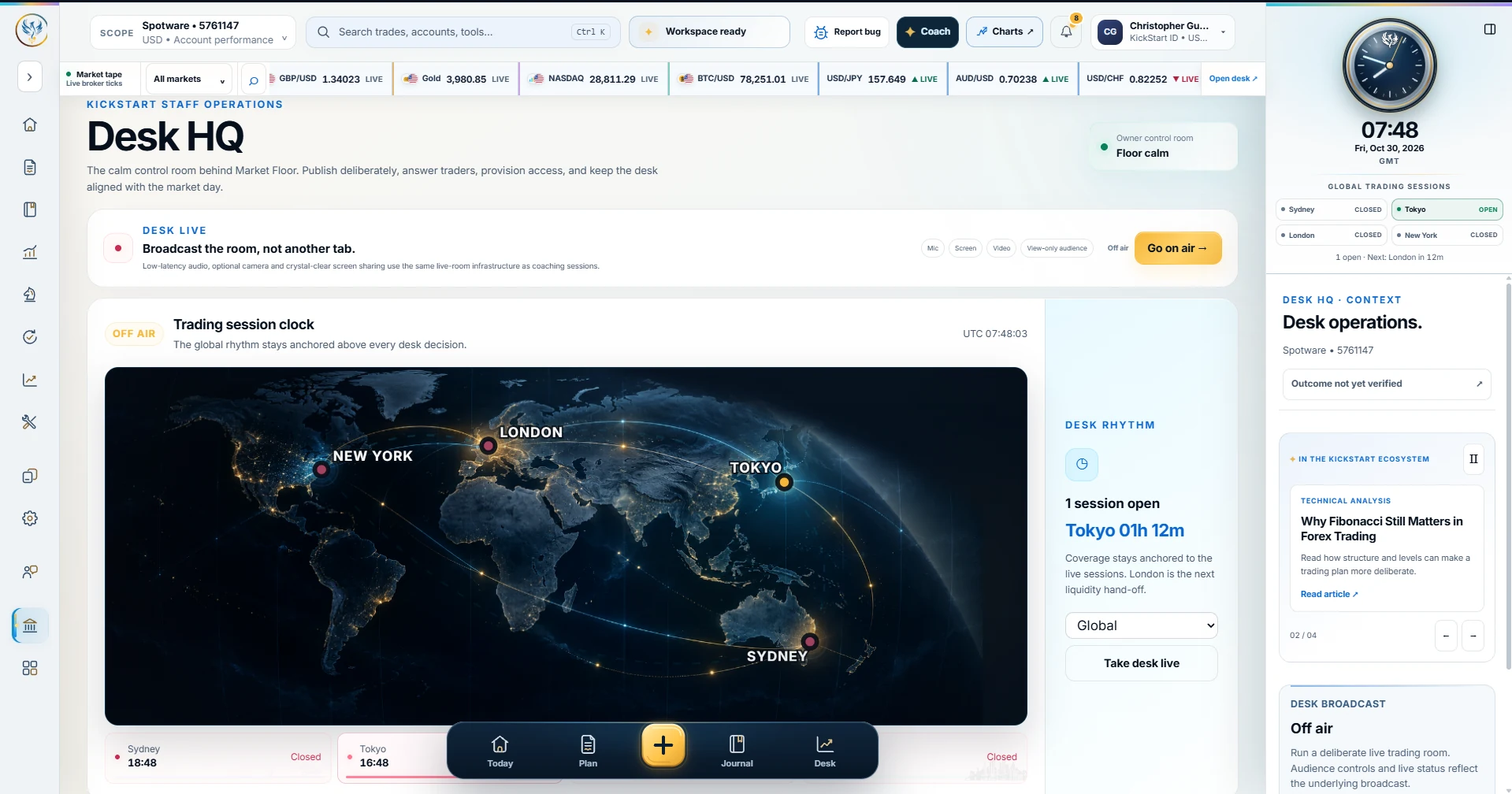Open the circular checkmark icon in sidebar

pyautogui.click(x=30, y=337)
